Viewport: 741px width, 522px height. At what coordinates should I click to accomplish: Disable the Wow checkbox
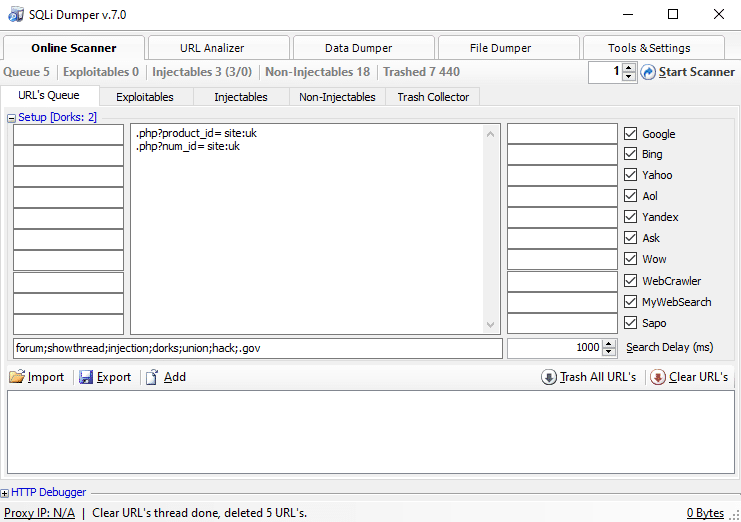tap(630, 259)
